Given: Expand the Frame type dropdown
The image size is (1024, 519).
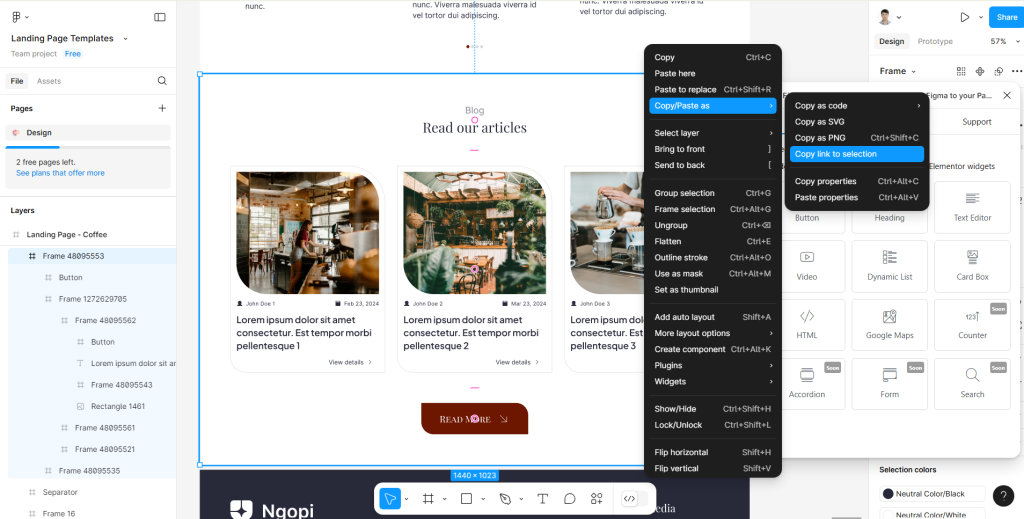Looking at the screenshot, I should click(914, 71).
